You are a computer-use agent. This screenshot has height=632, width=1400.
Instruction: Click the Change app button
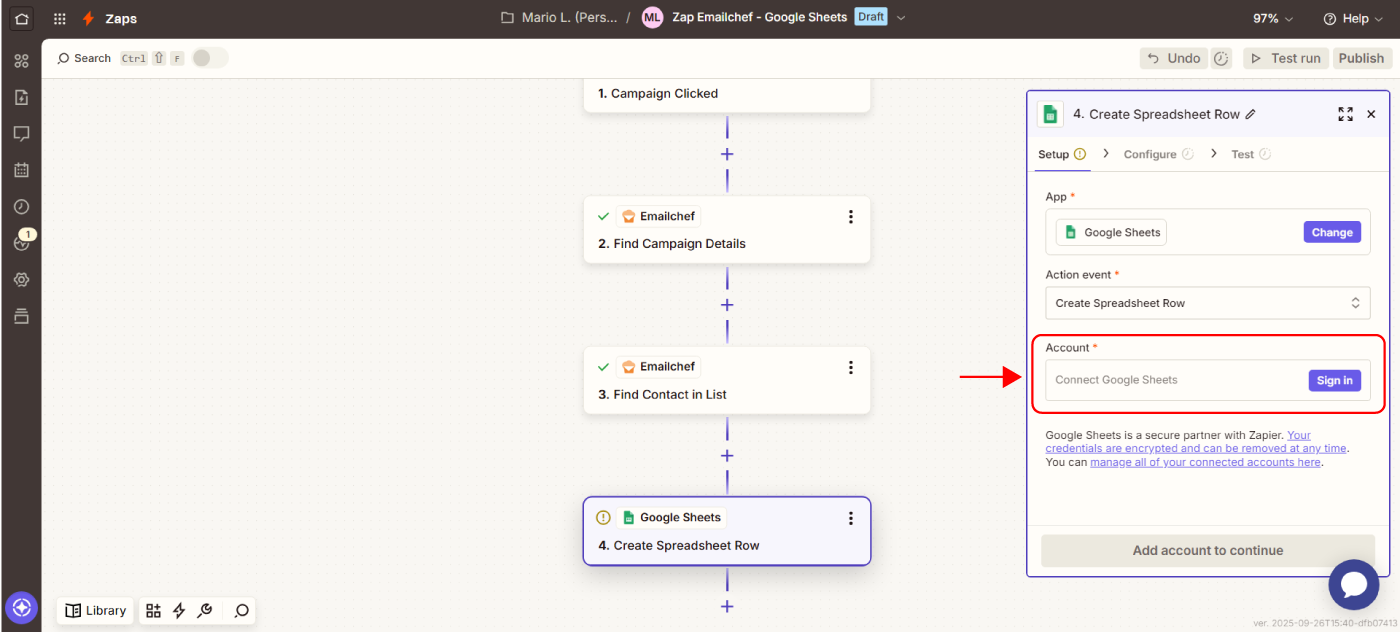(x=1331, y=232)
